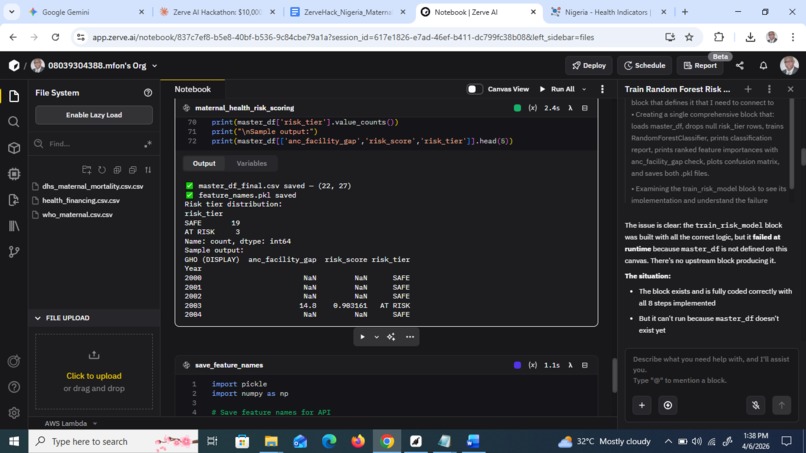Select the Output tab
This screenshot has height=453, width=806.
click(x=204, y=164)
